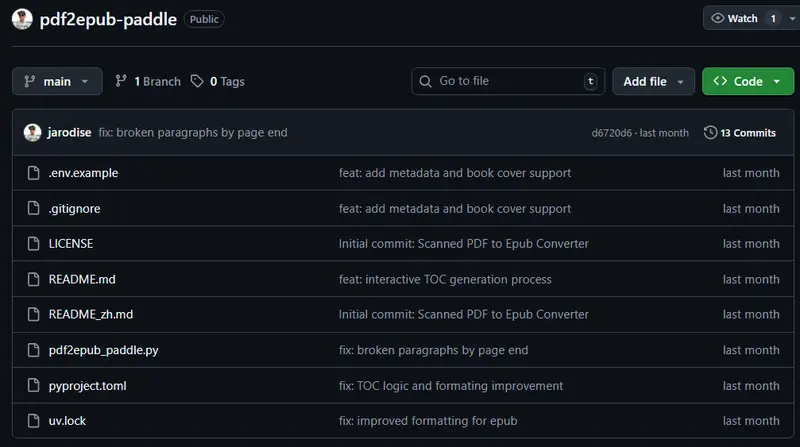The width and height of the screenshot is (800, 447).
Task: Open 'feat: interactive TOC generation process' commit
Action: tap(445, 279)
